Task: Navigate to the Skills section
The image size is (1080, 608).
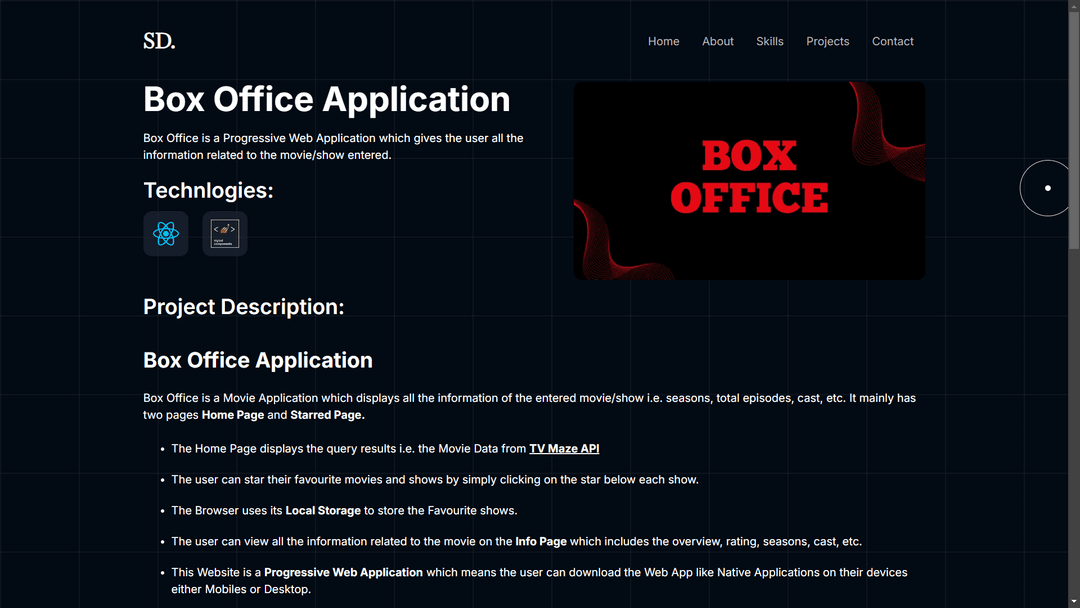Action: (769, 41)
